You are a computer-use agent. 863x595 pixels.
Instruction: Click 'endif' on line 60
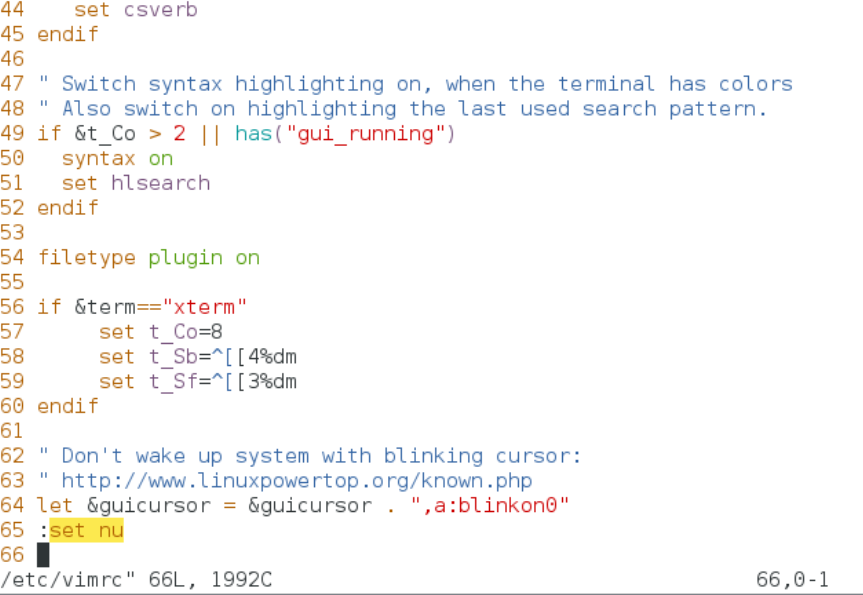click(68, 406)
